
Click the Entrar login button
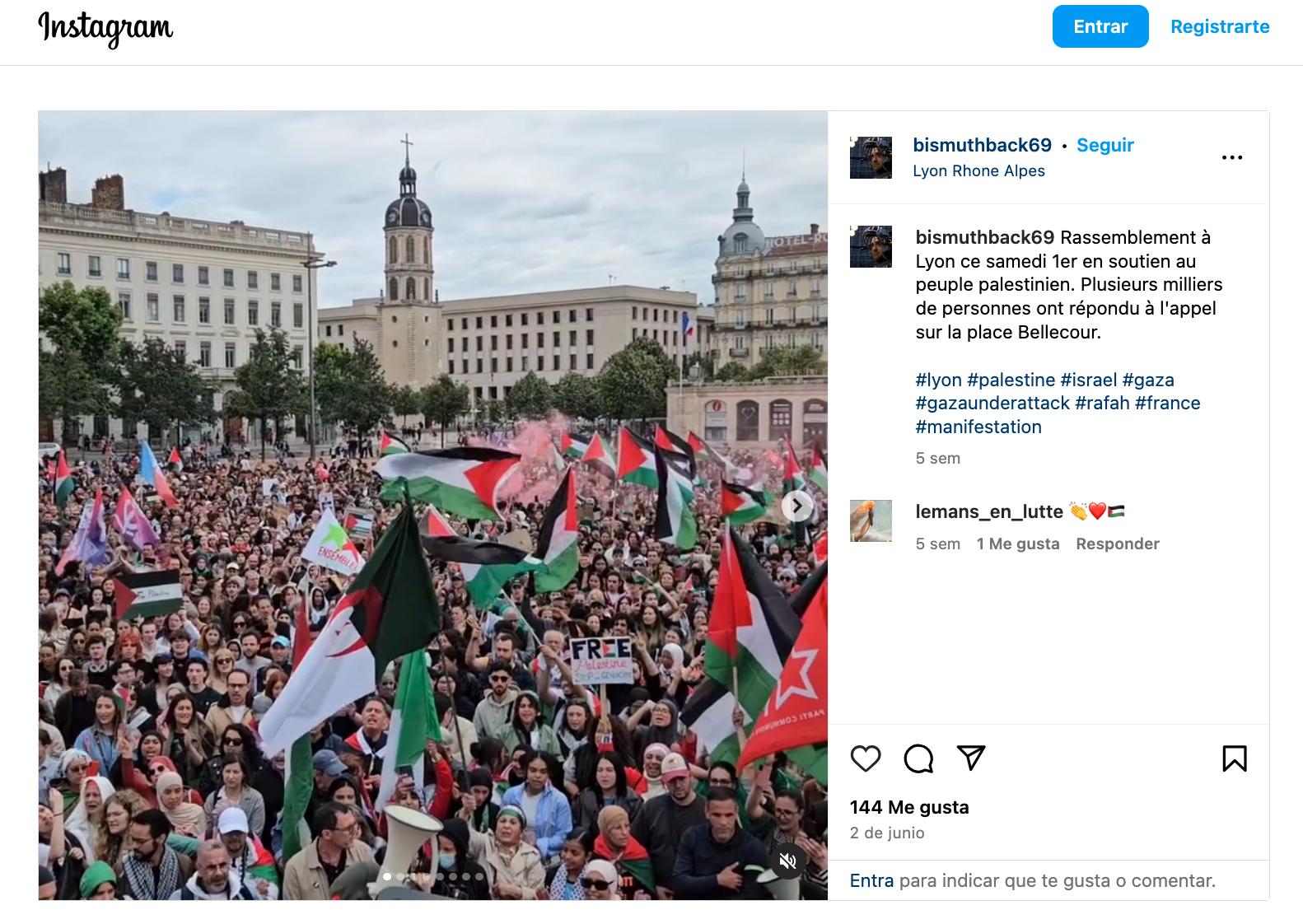coord(1100,26)
